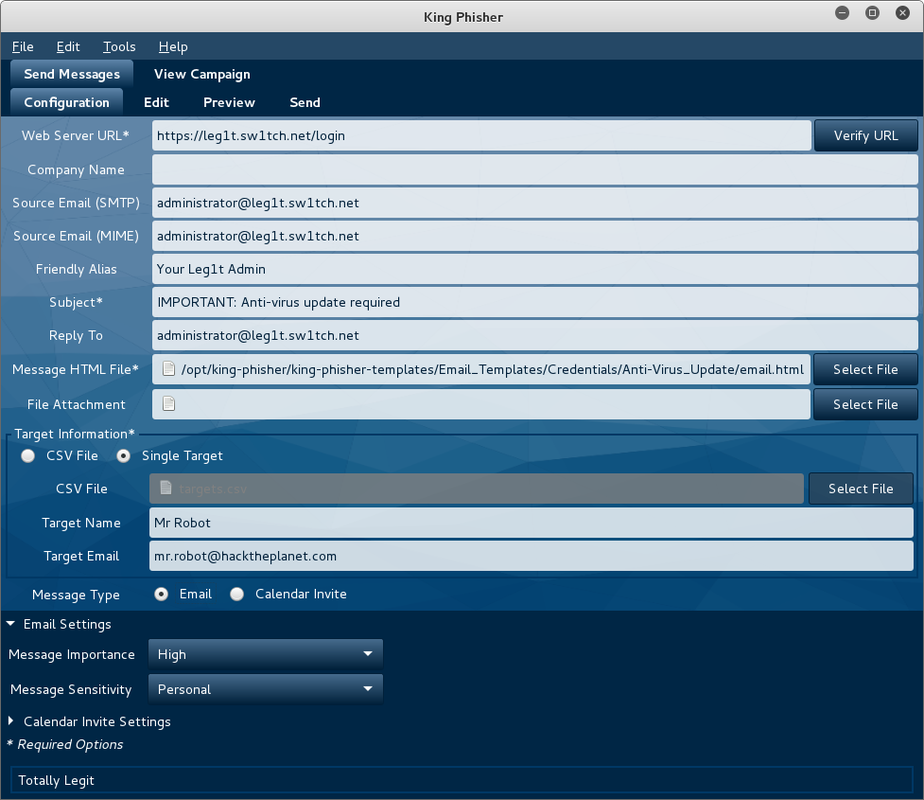The height and width of the screenshot is (800, 924).
Task: Click Select File for the CSV File
Action: 860,488
